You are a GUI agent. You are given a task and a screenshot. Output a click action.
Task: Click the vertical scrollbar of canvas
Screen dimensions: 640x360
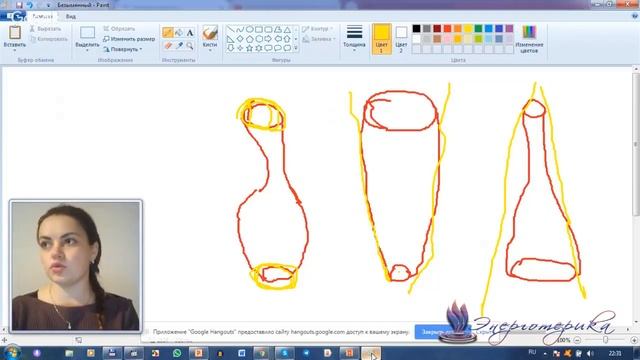tap(636, 143)
